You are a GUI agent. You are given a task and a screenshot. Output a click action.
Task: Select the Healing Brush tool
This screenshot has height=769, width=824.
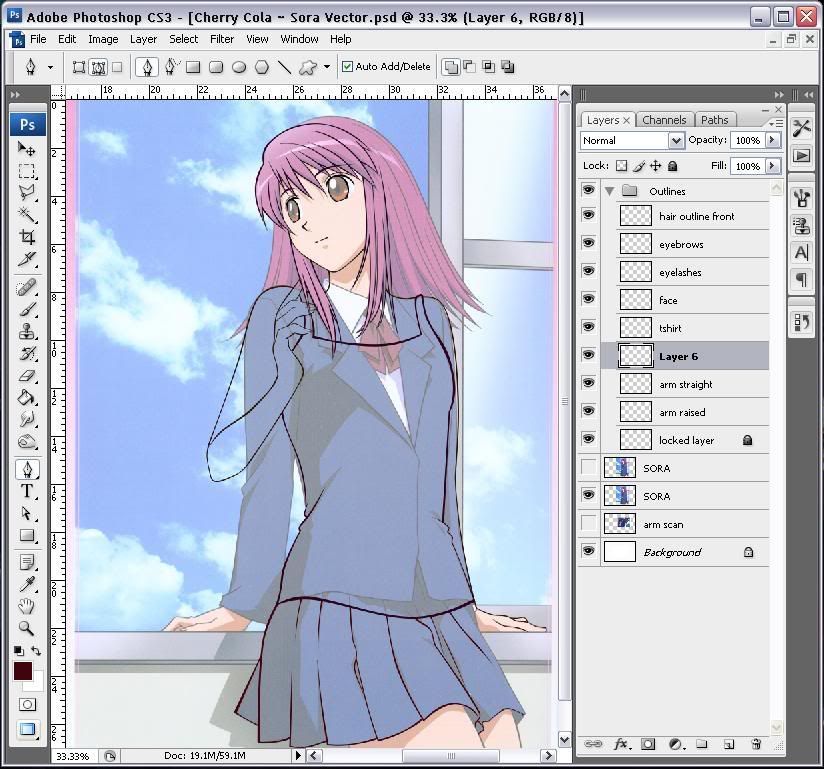click(x=27, y=288)
